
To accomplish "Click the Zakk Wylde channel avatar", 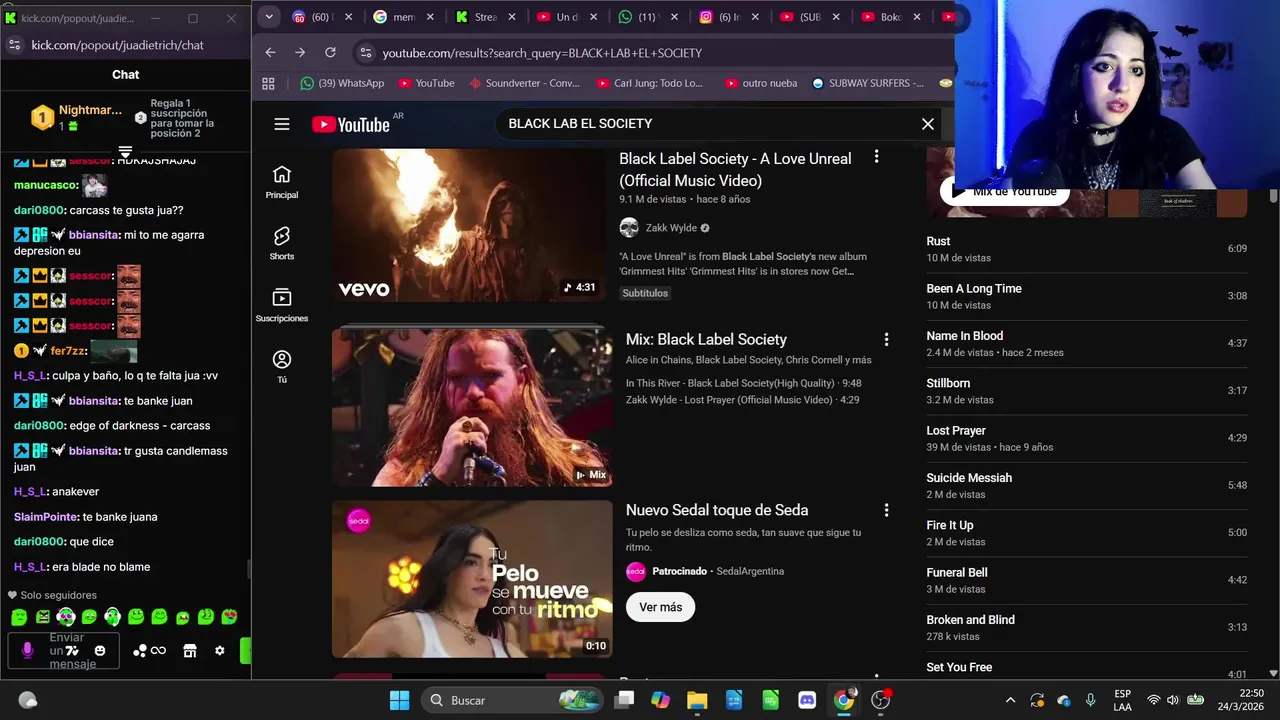I will point(629,228).
